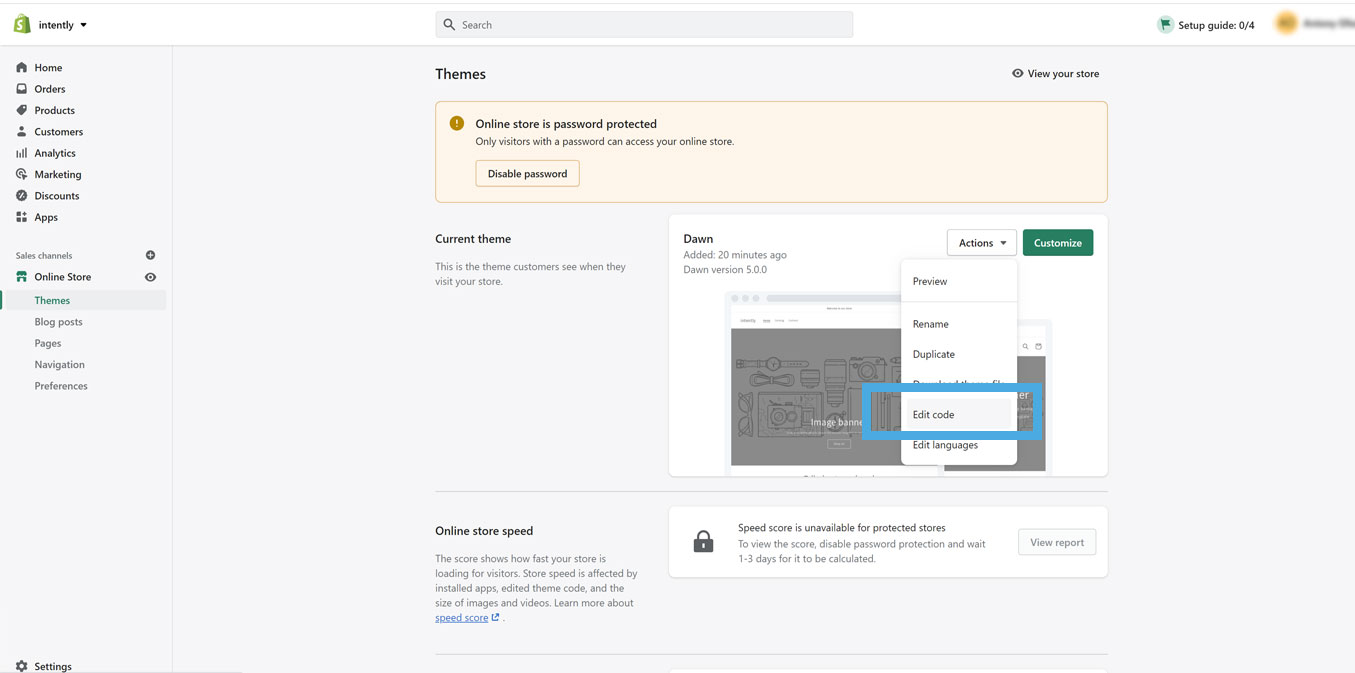This screenshot has width=1355, height=673.
Task: Open the Home icon in the sidebar
Action: pyautogui.click(x=22, y=67)
